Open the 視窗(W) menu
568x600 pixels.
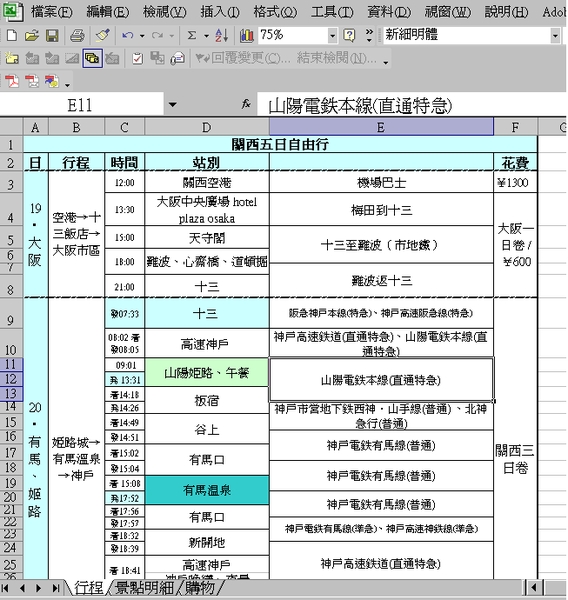point(447,12)
